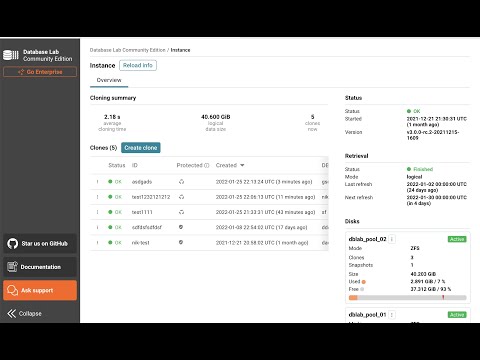Click the Active badge of dblab_pool_02
Viewport: 480px width, 360px height.
click(x=457, y=239)
